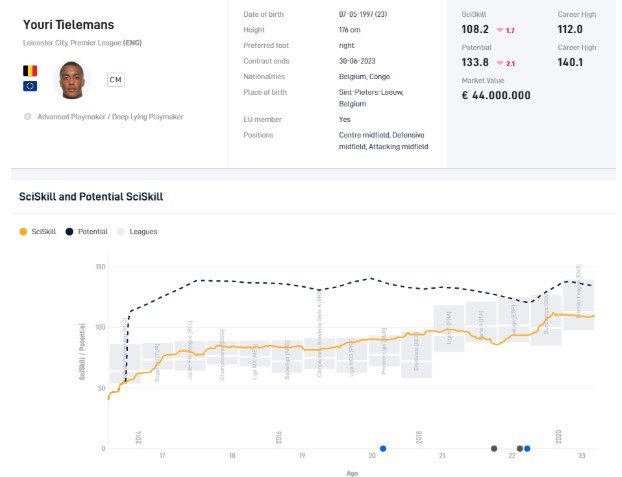Image resolution: width=622 pixels, height=477 pixels.
Task: Click the nationalities Belgium, Congo
Action: coord(365,77)
